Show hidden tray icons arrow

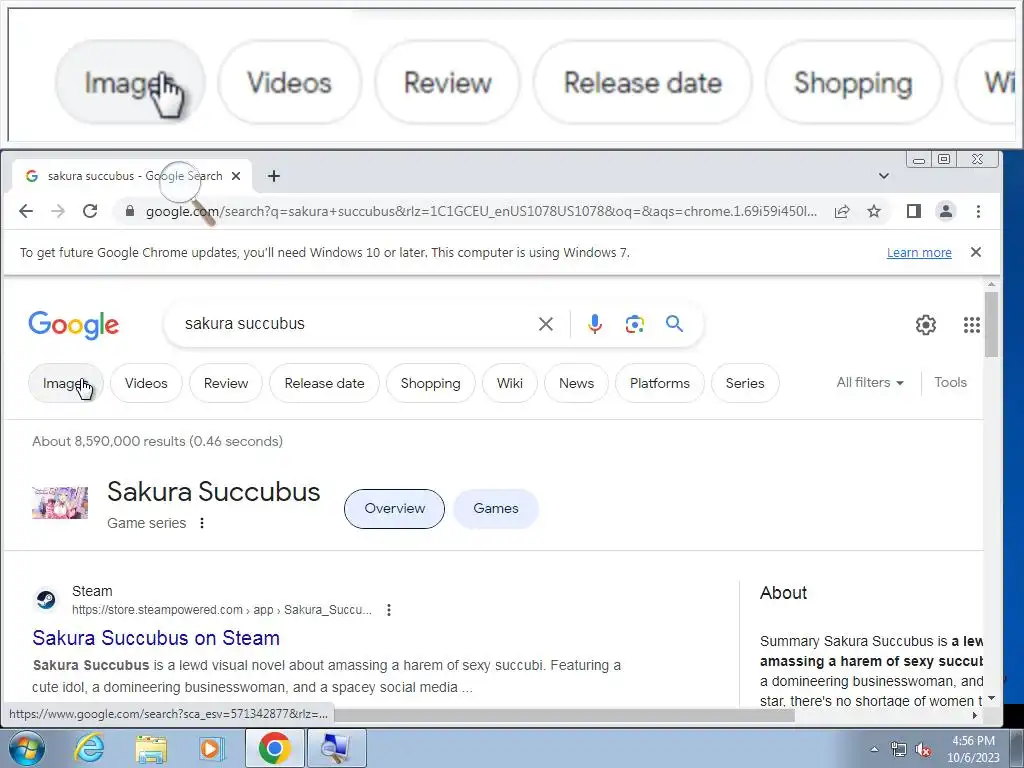coord(874,749)
